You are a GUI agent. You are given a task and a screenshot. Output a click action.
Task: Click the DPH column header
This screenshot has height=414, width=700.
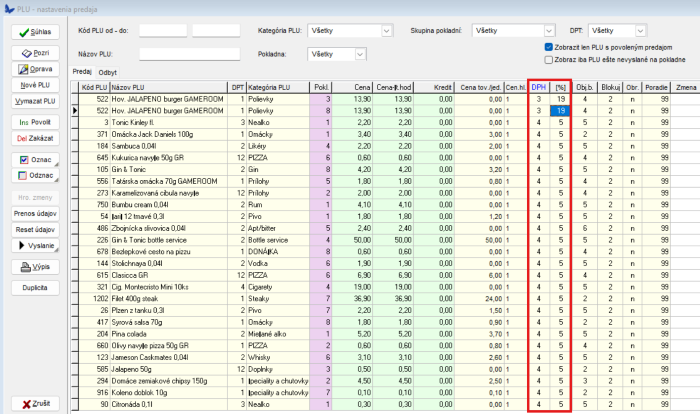click(x=539, y=87)
